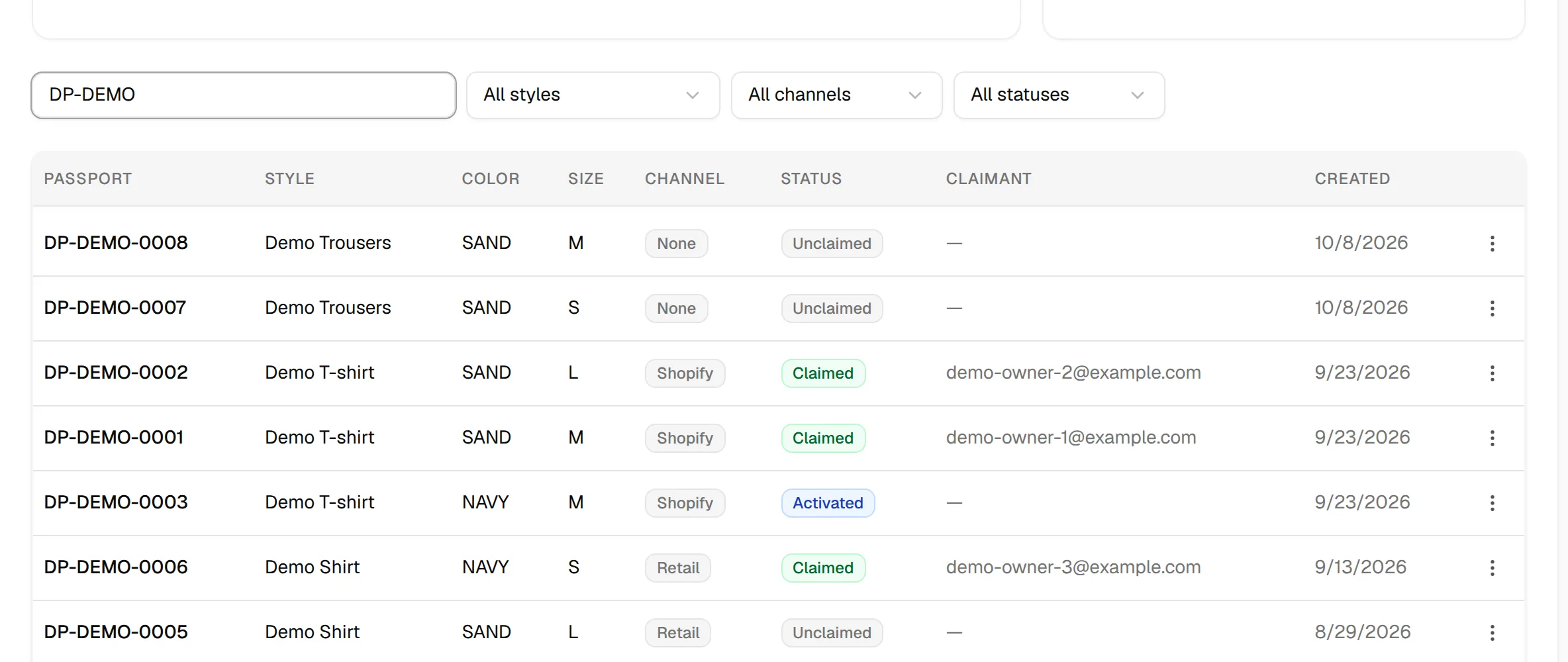The image size is (1568, 662).
Task: Click the STYLE column header
Action: [289, 179]
